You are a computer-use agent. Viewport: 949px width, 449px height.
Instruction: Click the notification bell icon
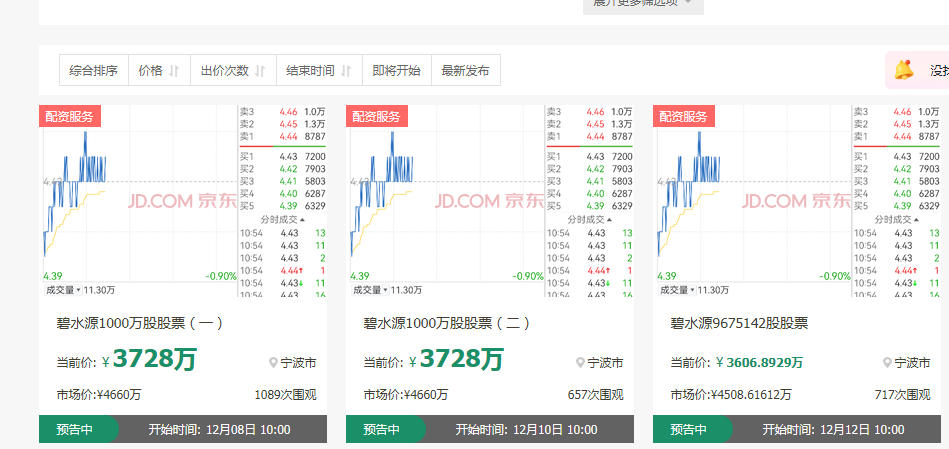905,70
